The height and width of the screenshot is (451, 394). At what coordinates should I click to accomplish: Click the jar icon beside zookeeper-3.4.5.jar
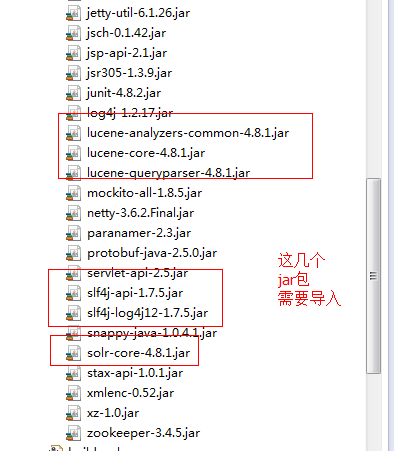(x=73, y=433)
